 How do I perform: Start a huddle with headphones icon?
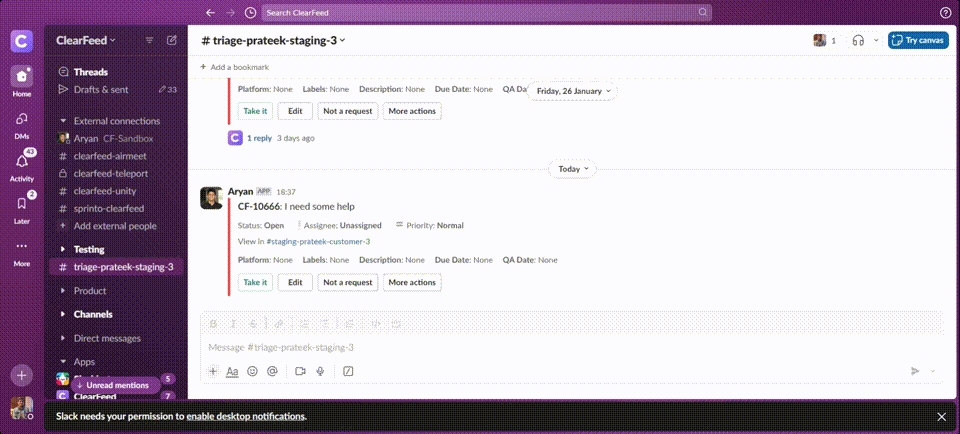click(857, 40)
